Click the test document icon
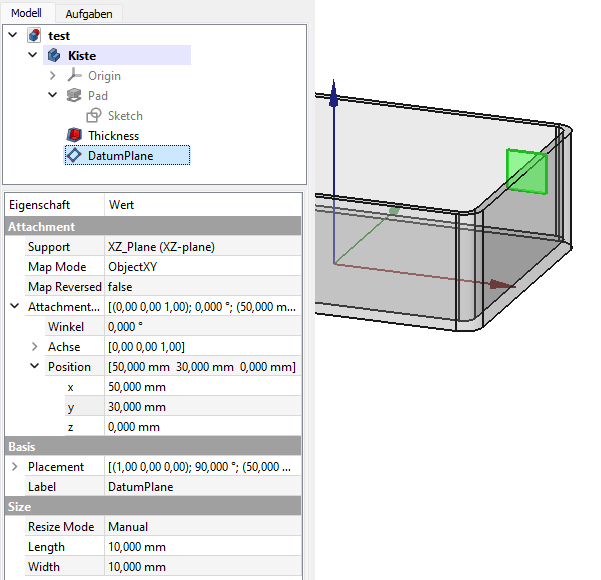Viewport: 601px width, 580px height. (x=35, y=36)
